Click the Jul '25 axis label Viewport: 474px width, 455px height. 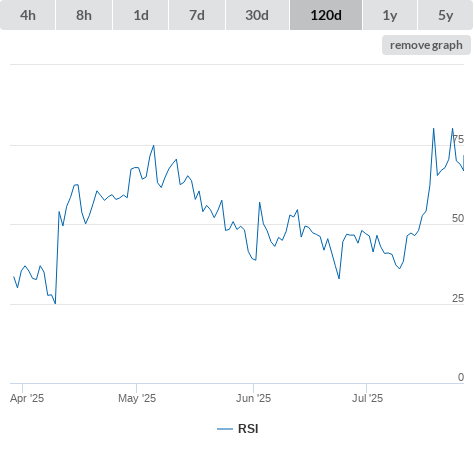pos(367,398)
